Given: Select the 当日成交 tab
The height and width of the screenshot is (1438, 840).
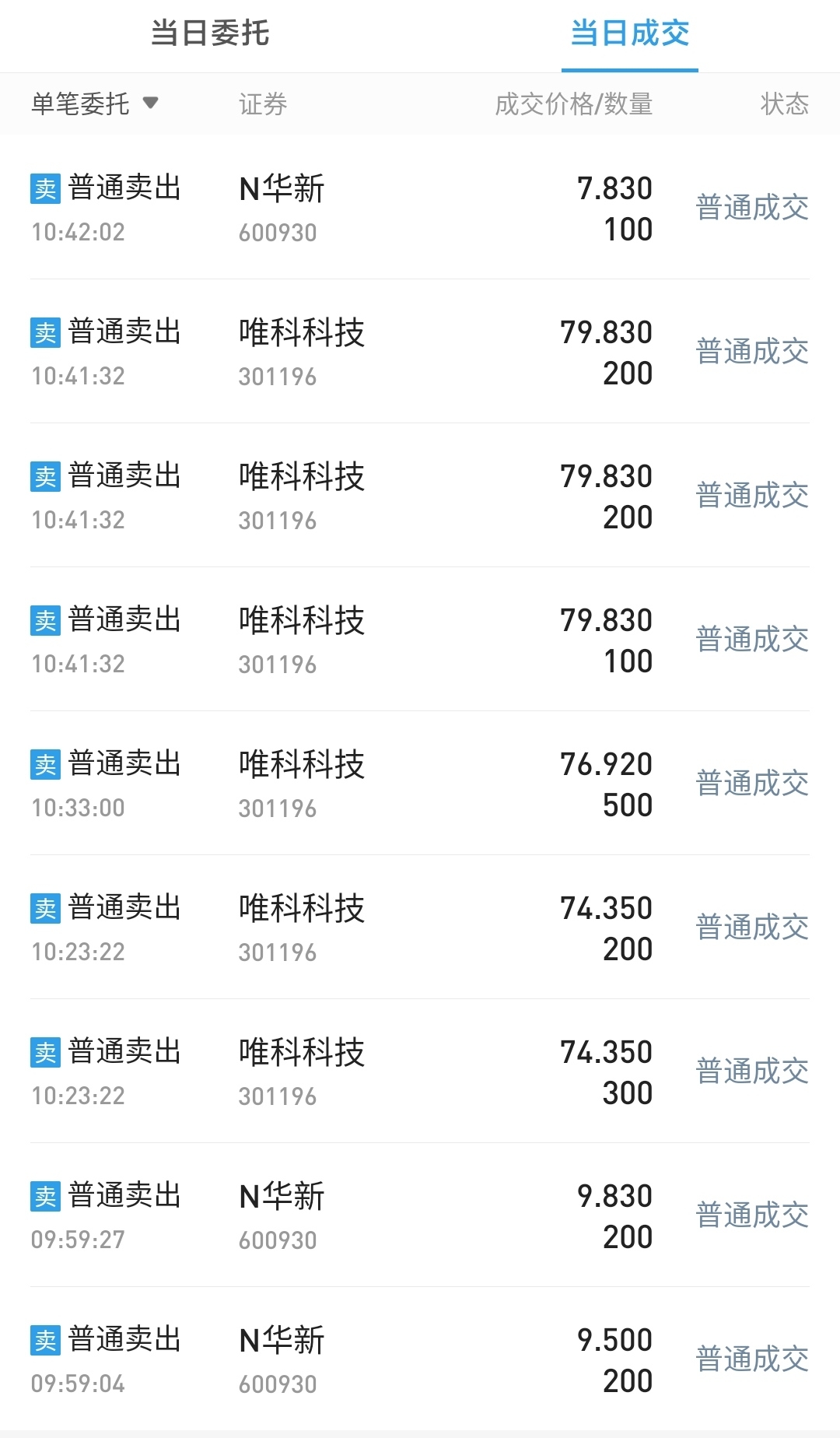Looking at the screenshot, I should [x=630, y=33].
